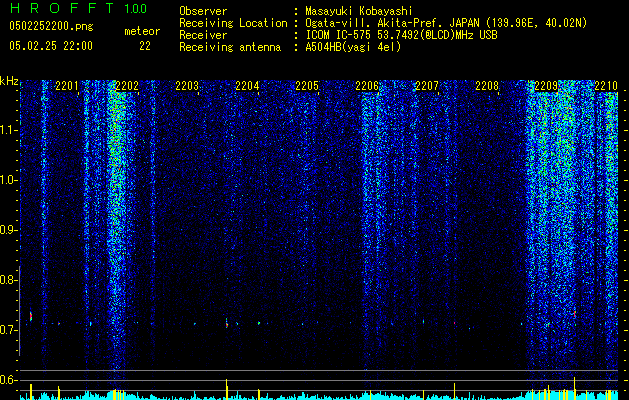Image resolution: width=629 pixels, height=400 pixels.
Task: Click the 'Observer' field label
Action: (203, 11)
